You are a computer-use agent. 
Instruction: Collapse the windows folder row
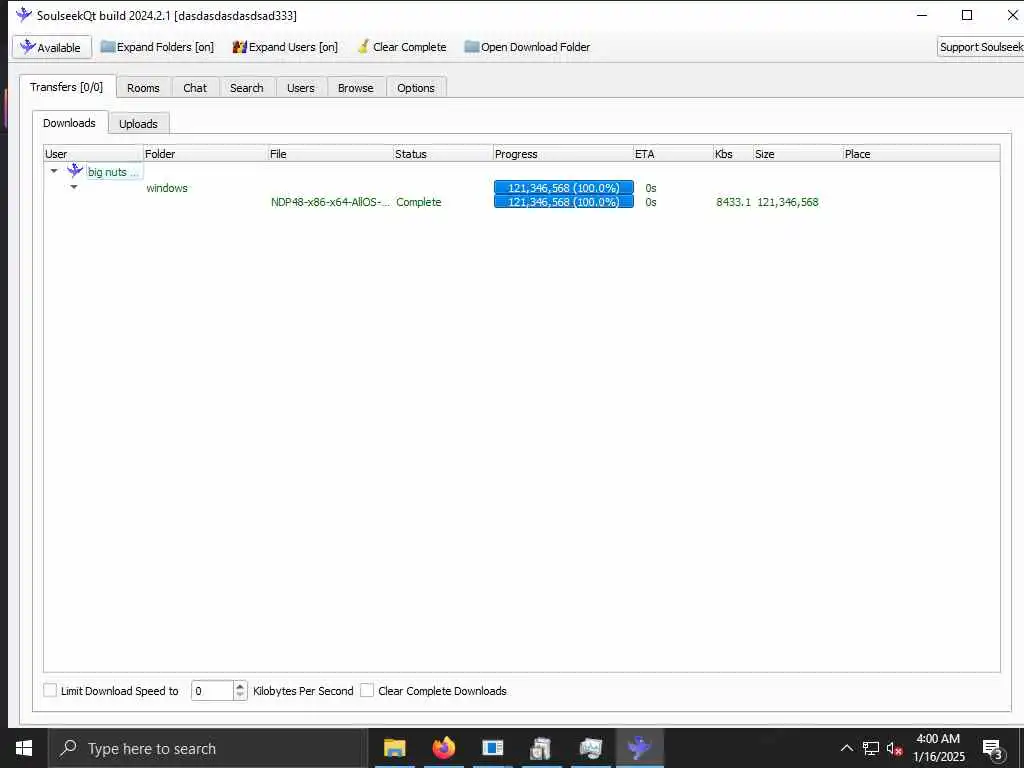(74, 187)
